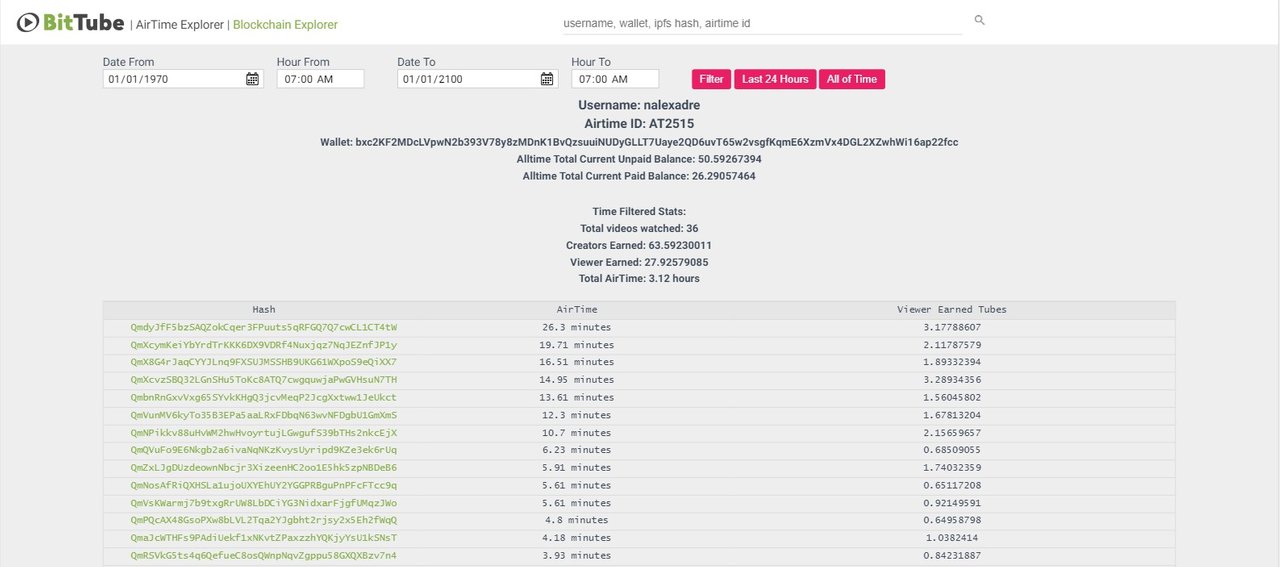
Task: Click the 5.91 minutes airtime cell
Action: [x=577, y=468]
